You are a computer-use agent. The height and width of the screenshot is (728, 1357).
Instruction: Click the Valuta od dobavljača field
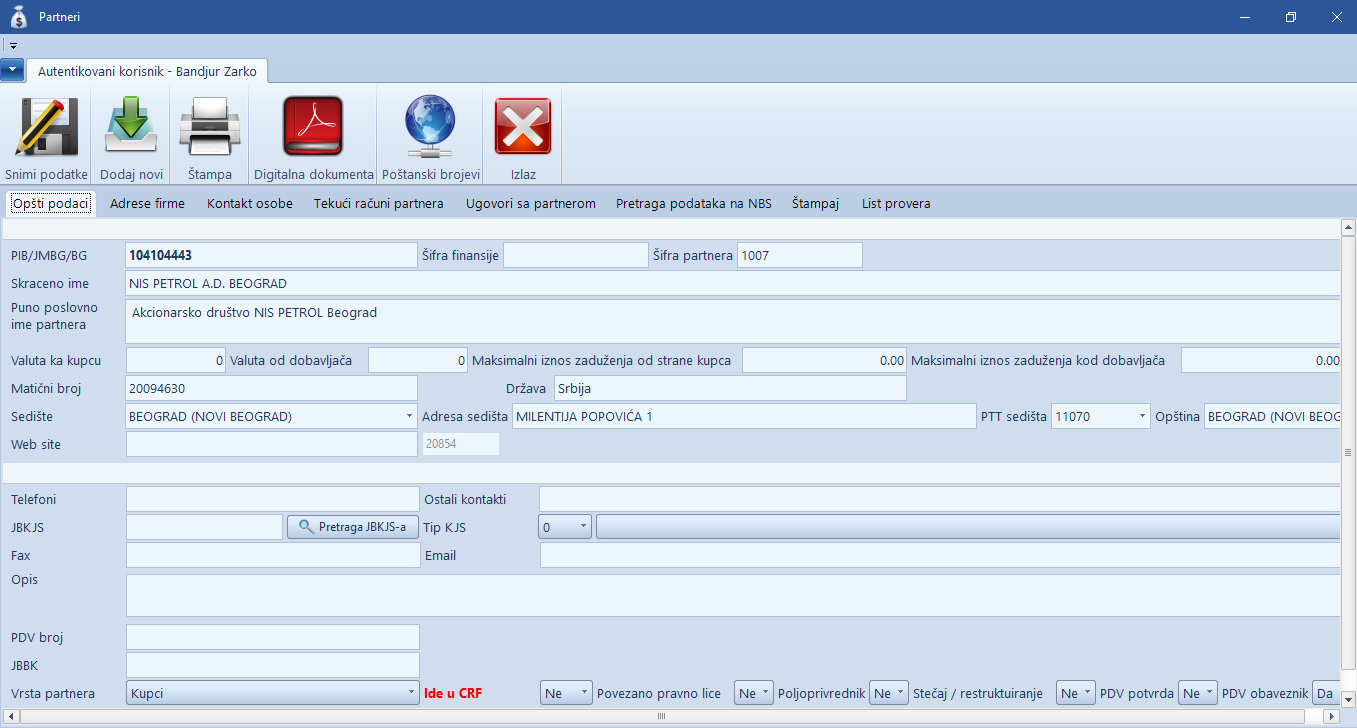pos(418,359)
